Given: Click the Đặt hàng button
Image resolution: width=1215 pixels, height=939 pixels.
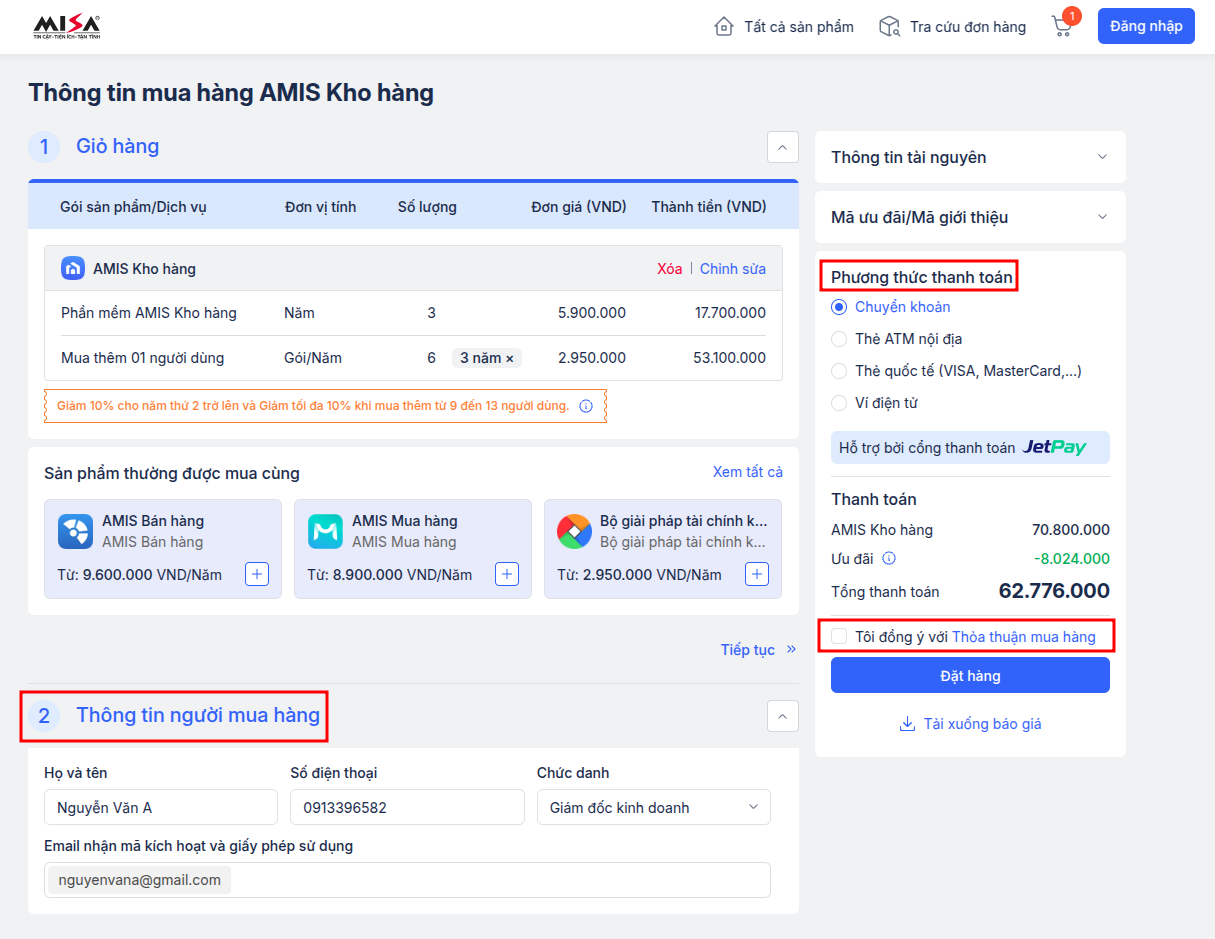Looking at the screenshot, I should pos(970,675).
